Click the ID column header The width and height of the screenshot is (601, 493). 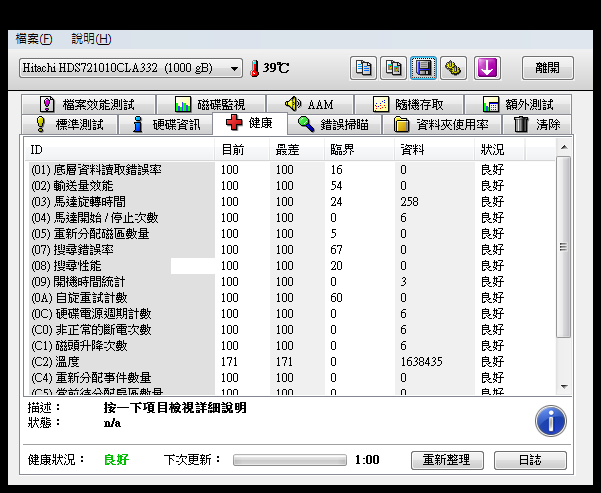pos(120,150)
